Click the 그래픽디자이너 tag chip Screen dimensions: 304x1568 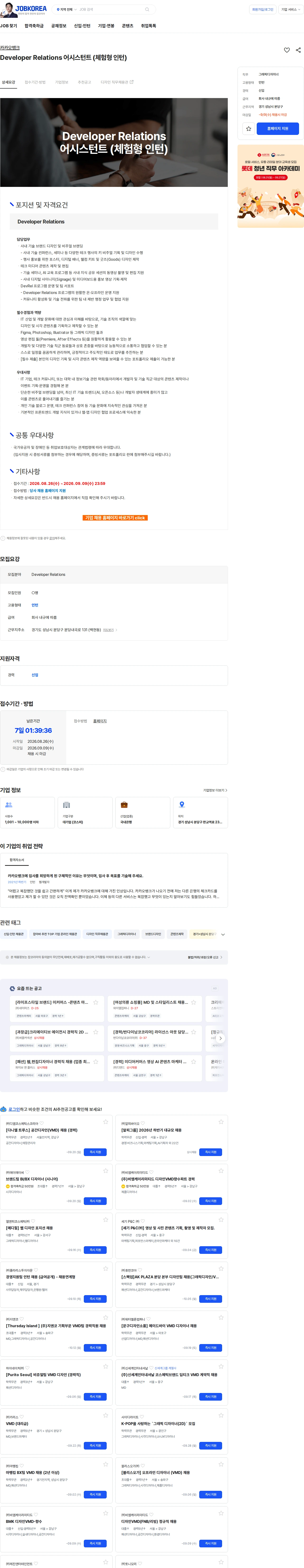[x=127, y=934]
